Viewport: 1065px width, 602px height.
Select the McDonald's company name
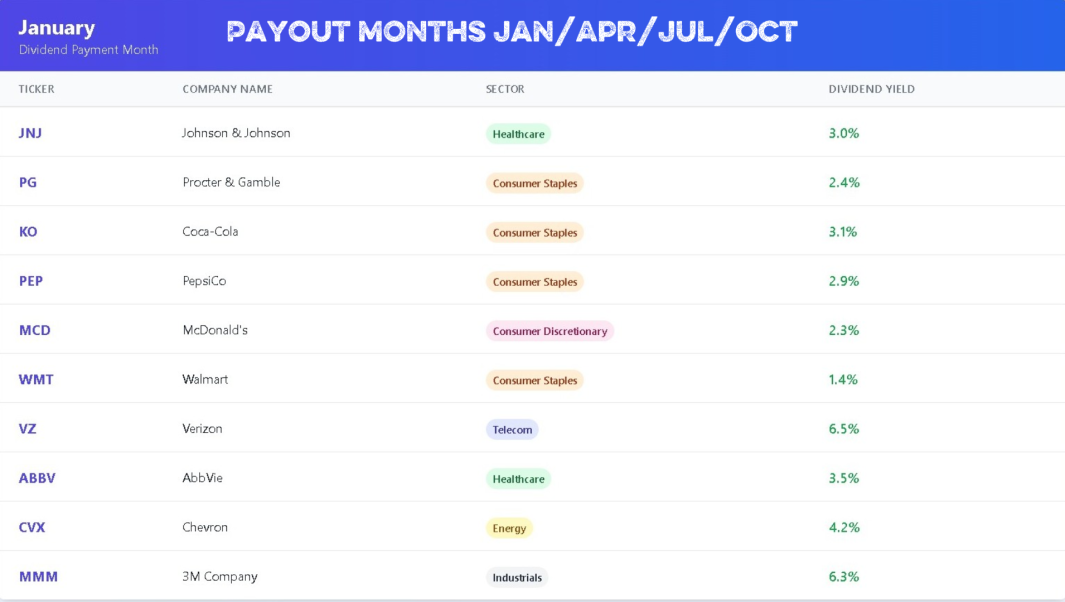215,330
